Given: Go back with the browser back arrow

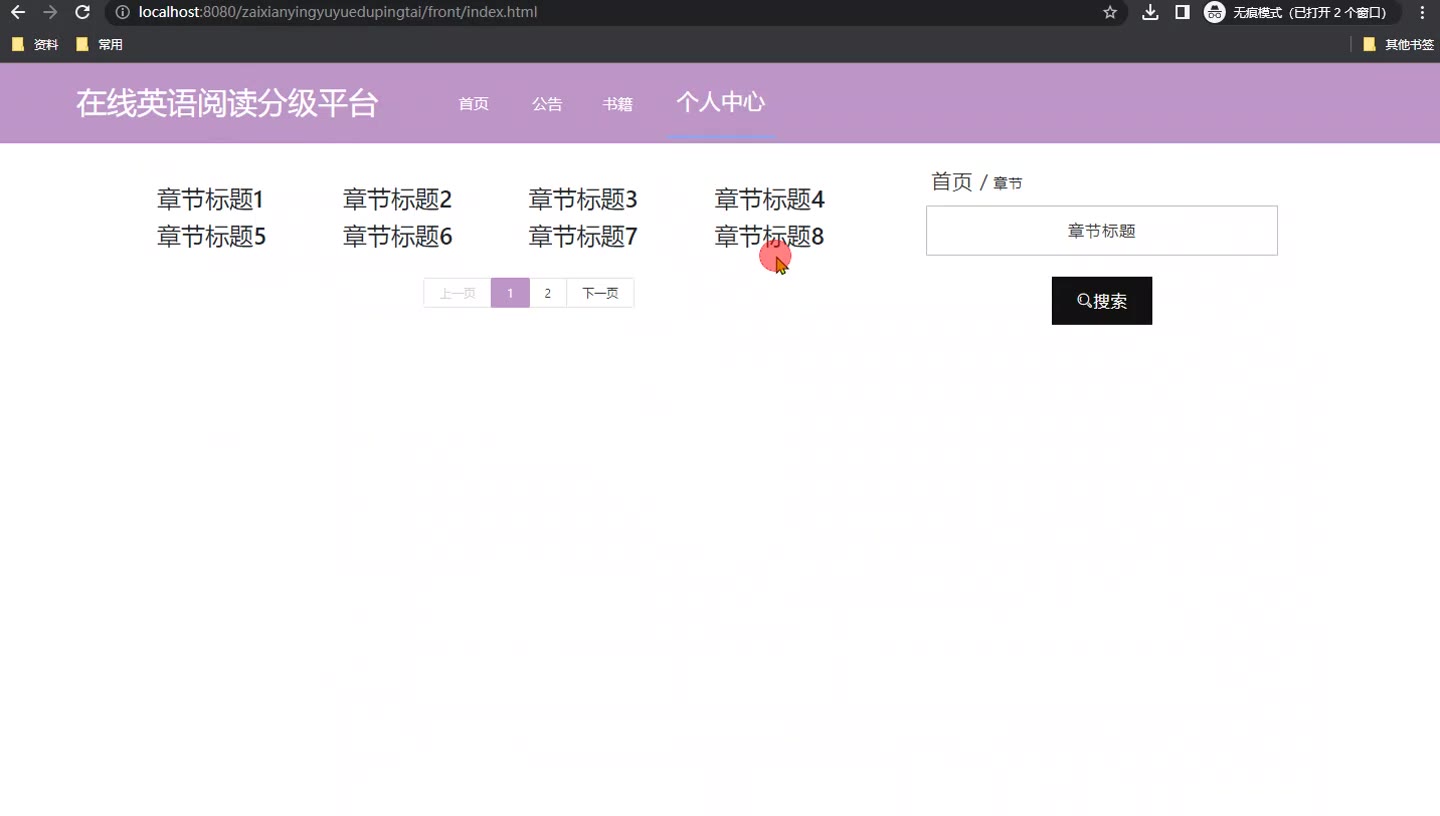Looking at the screenshot, I should tap(18, 12).
